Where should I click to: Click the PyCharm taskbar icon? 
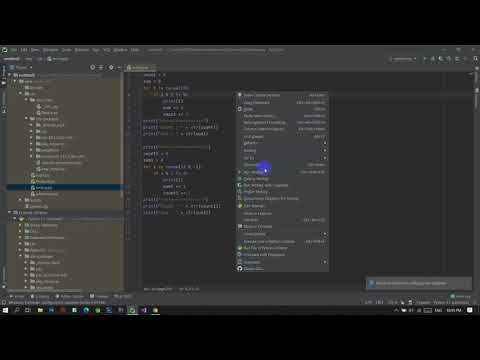coord(132,310)
